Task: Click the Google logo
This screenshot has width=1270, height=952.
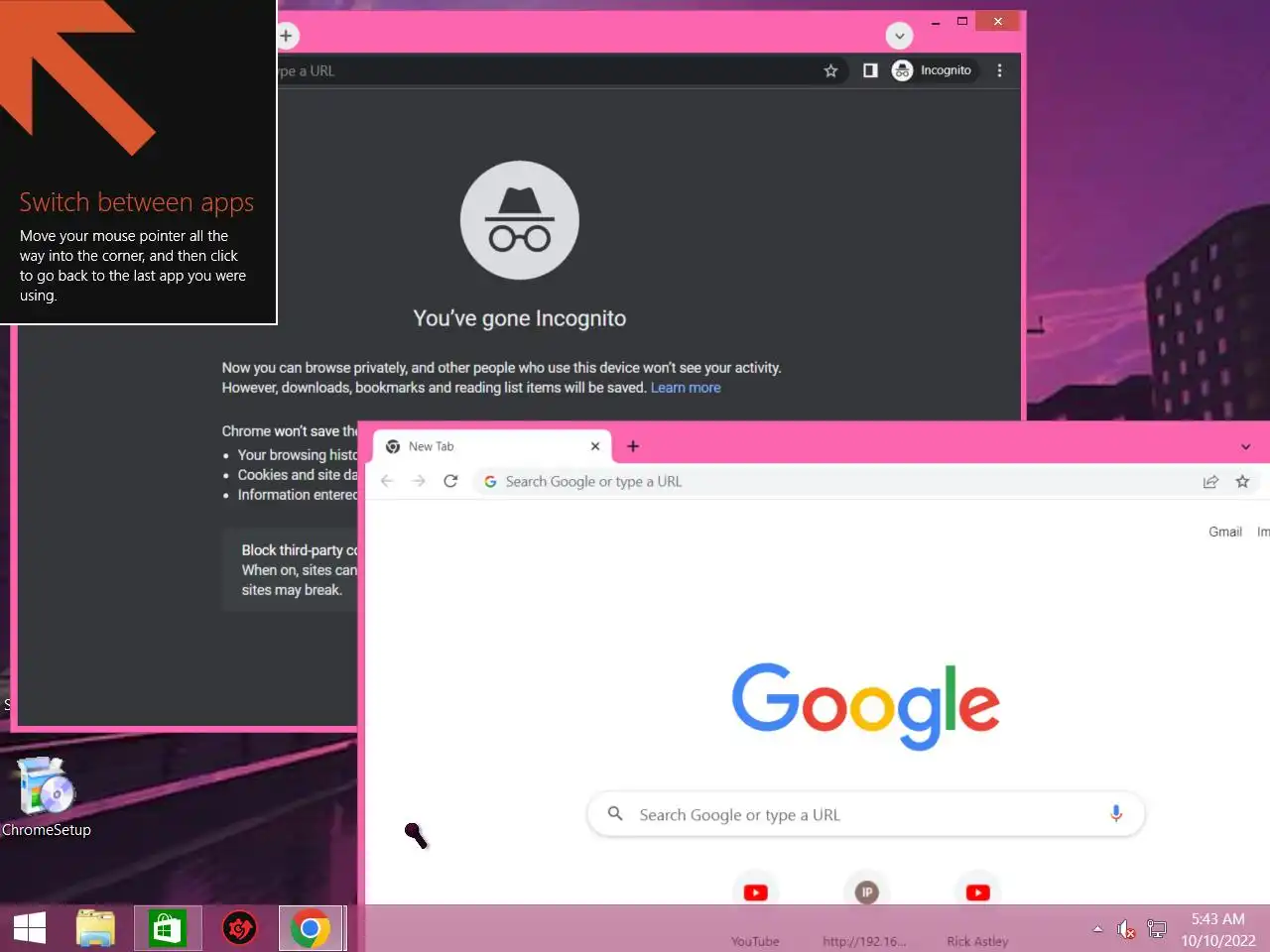Action: pyautogui.click(x=866, y=705)
